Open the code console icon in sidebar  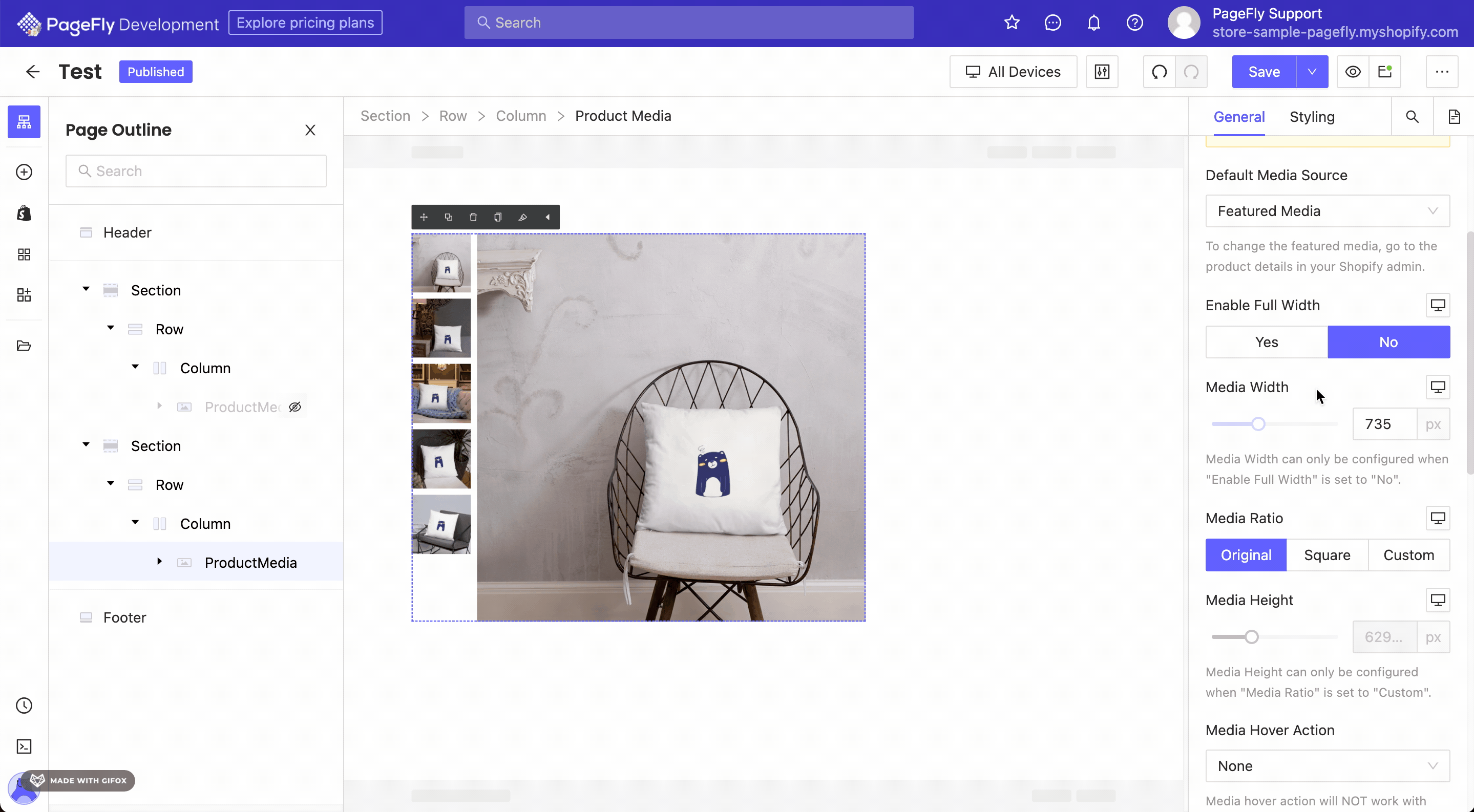tap(24, 746)
